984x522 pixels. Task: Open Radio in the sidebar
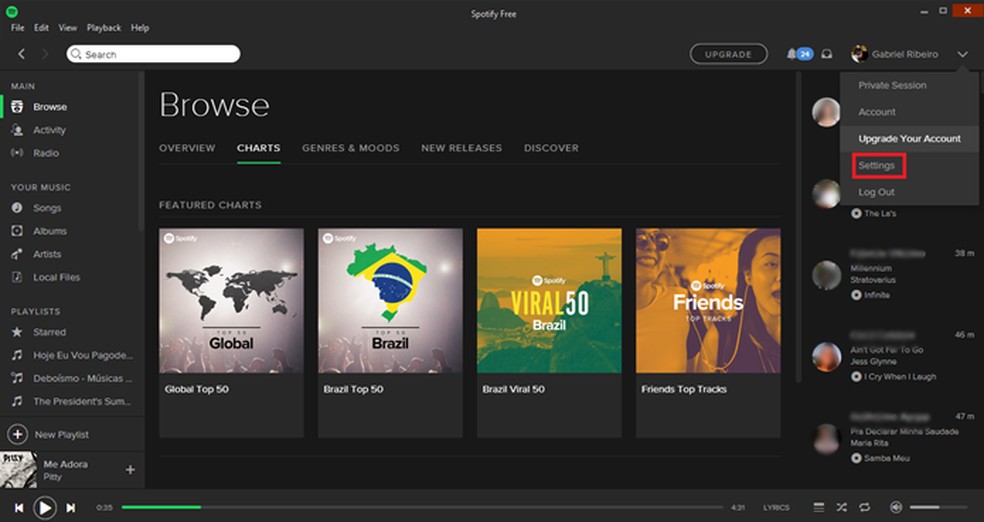point(46,153)
